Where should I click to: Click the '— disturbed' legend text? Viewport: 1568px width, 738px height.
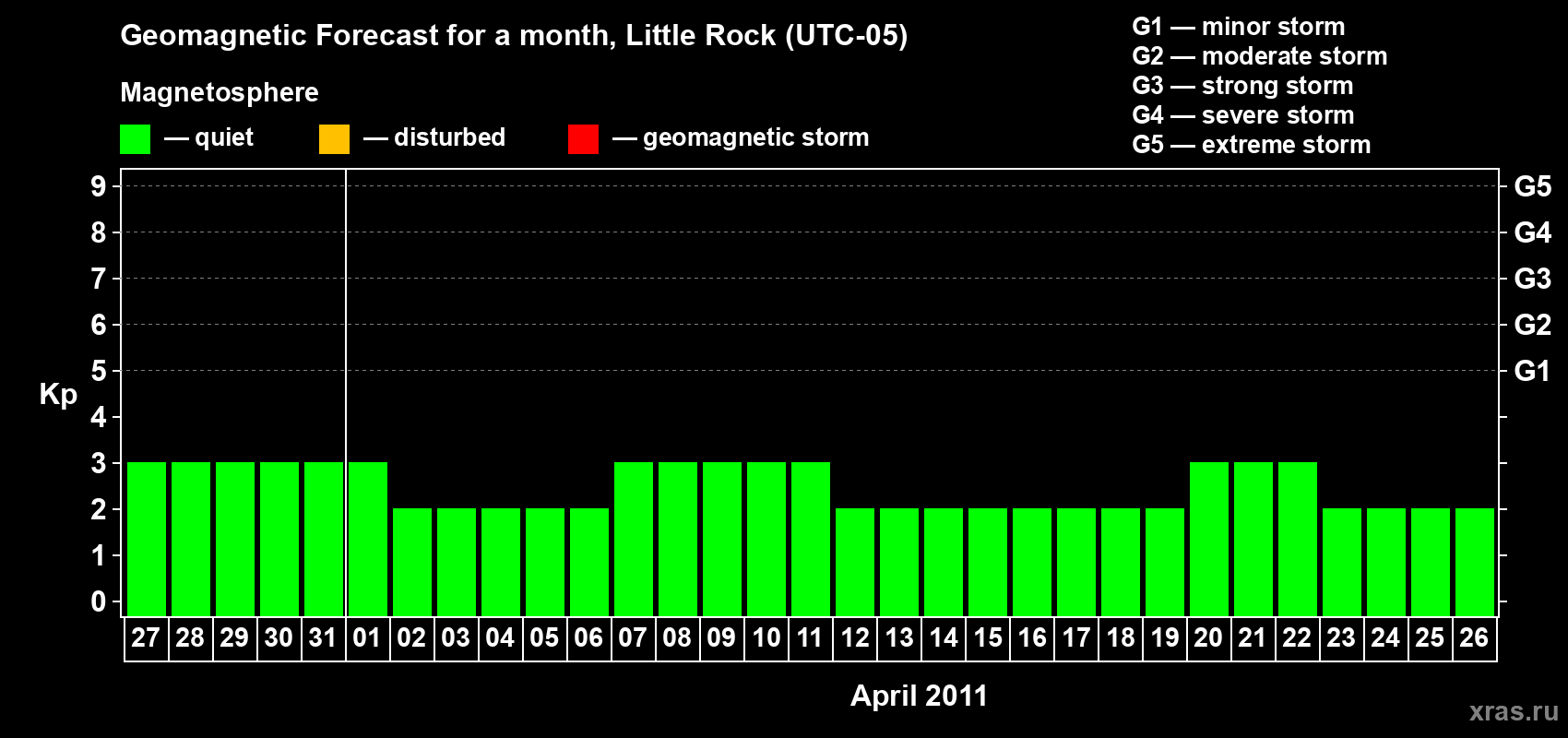[434, 137]
